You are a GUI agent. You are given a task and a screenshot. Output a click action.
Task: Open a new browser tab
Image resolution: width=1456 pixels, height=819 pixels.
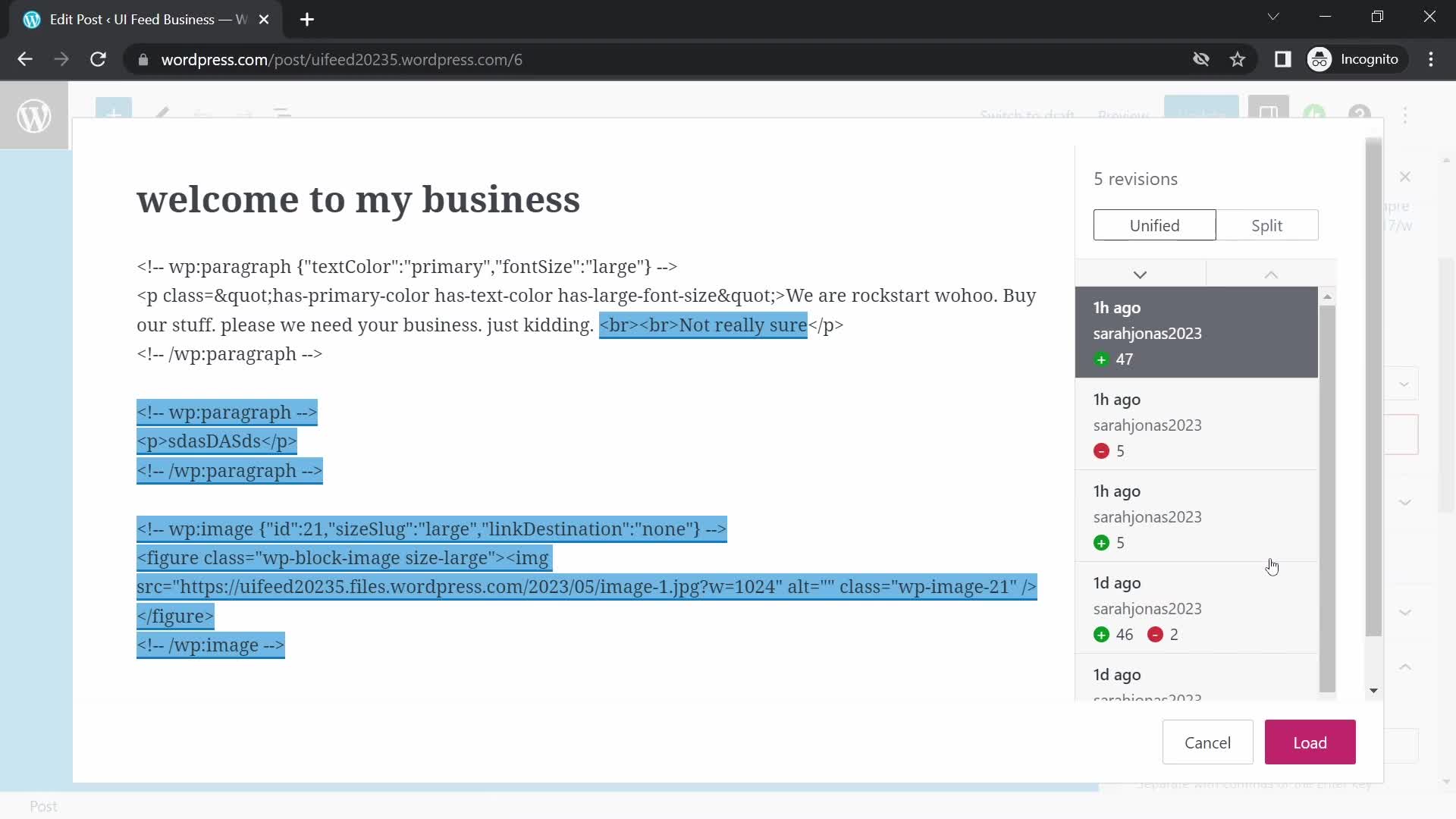[x=306, y=19]
